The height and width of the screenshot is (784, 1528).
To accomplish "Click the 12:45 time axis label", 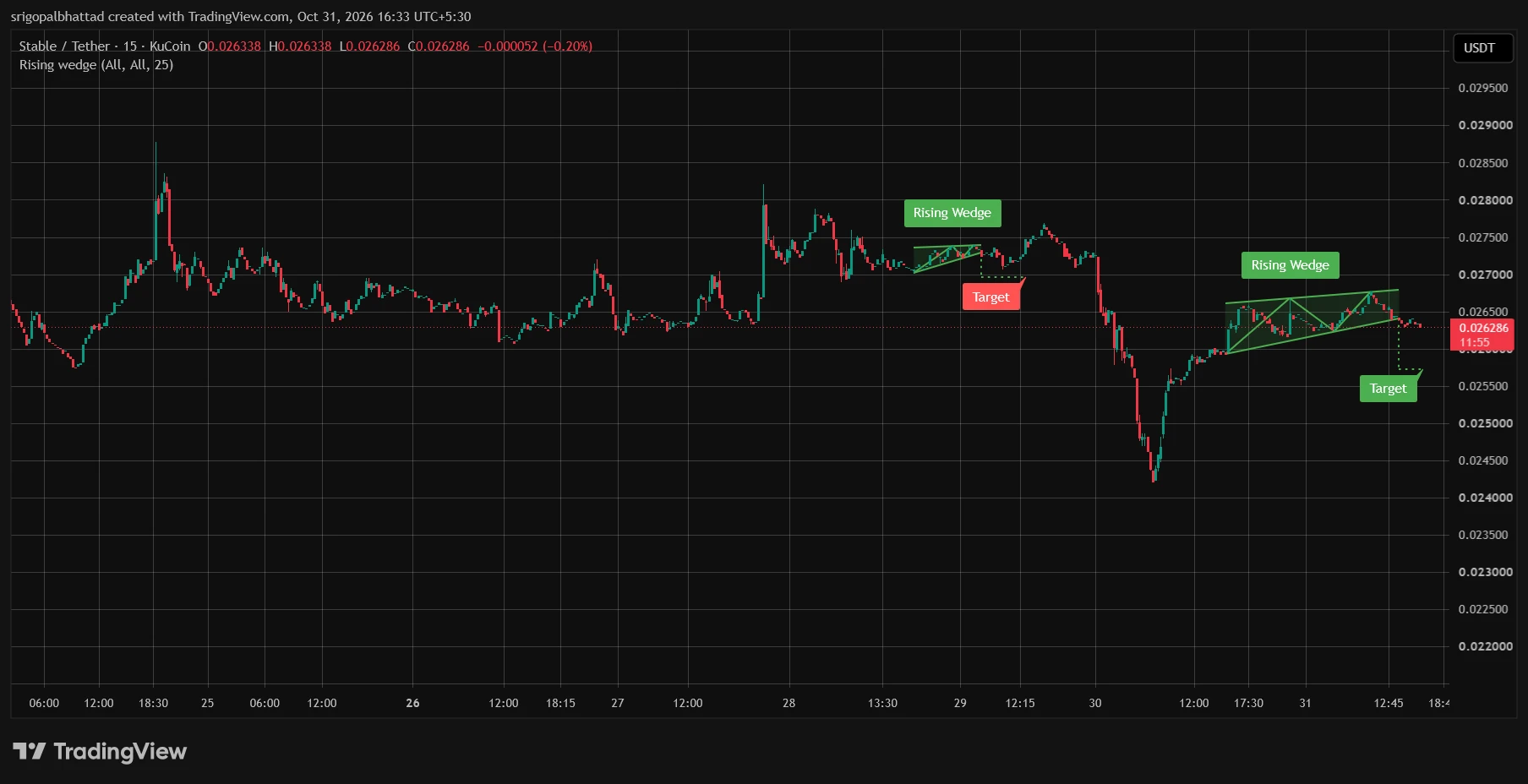I will 1389,703.
